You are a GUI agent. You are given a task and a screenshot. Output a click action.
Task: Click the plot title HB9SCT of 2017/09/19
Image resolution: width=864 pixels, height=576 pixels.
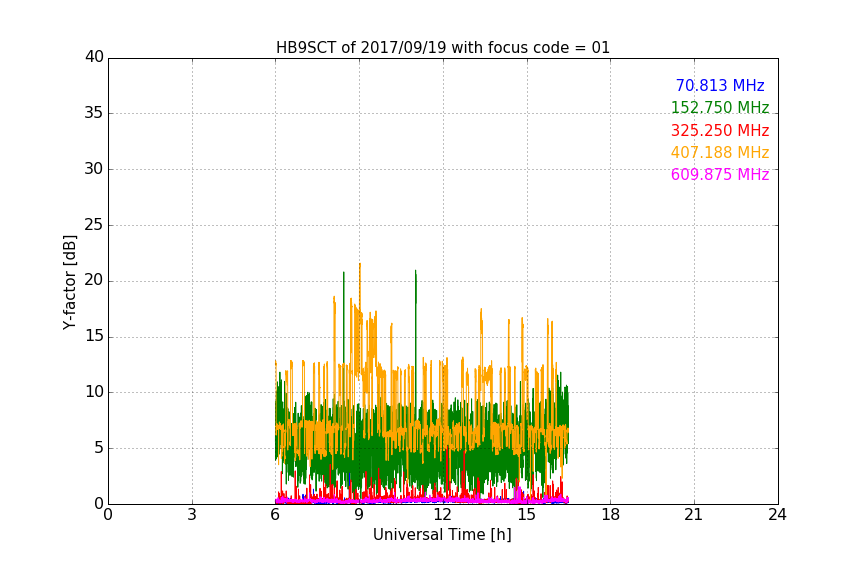[443, 48]
